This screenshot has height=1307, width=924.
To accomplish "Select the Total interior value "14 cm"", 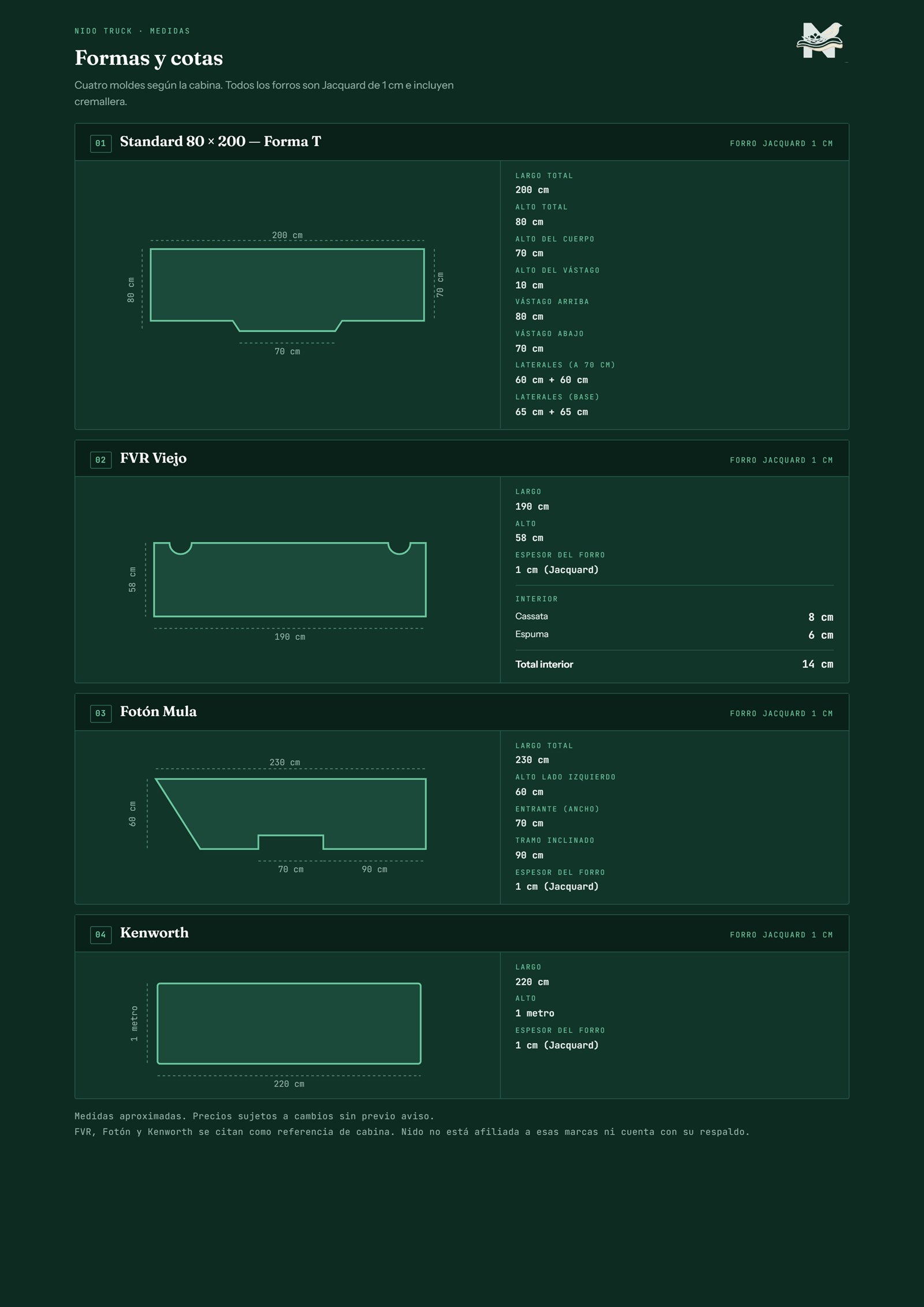I will pos(818,664).
